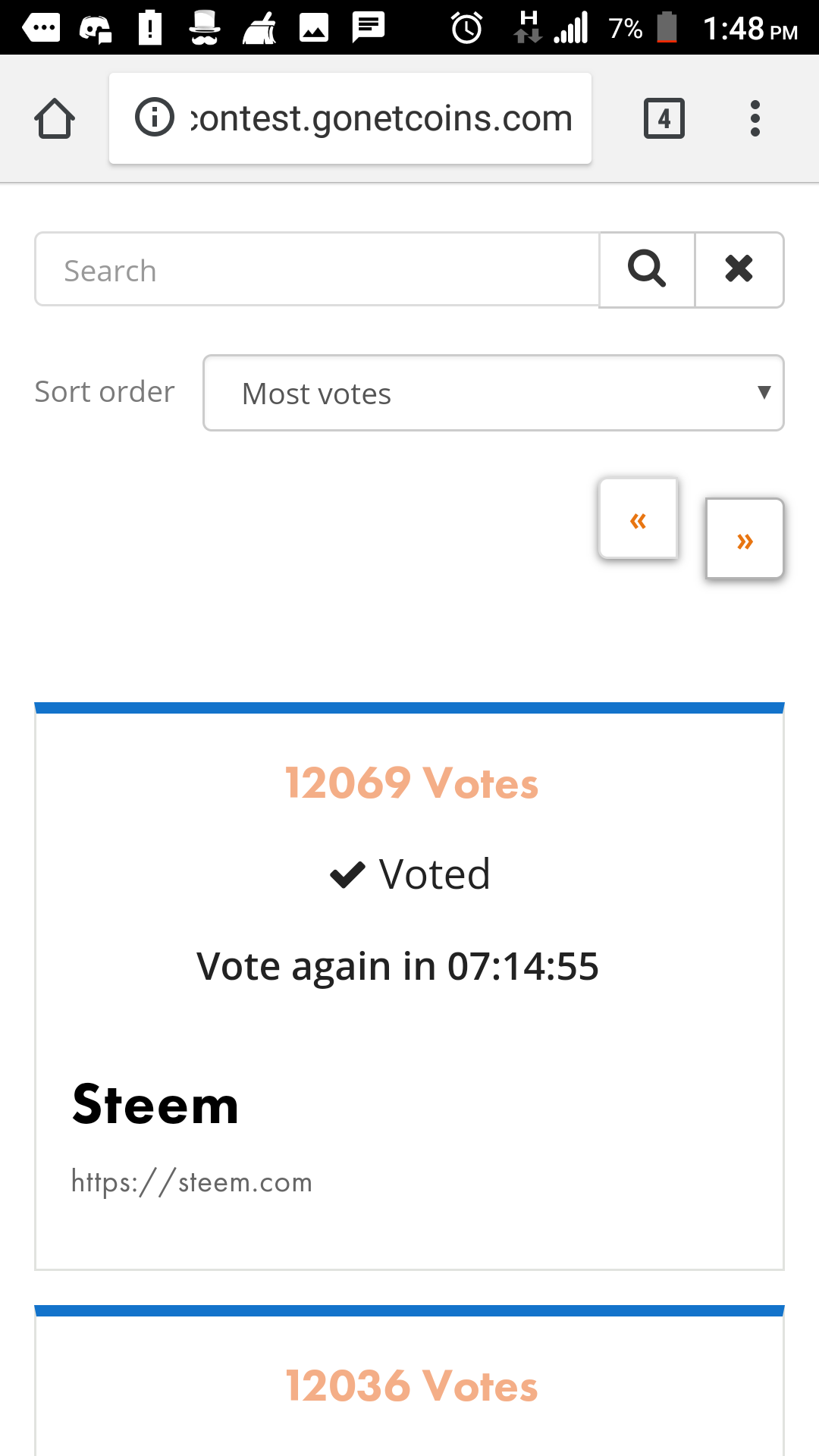This screenshot has width=819, height=1456.
Task: Click the magnifying glass search button
Action: click(647, 269)
